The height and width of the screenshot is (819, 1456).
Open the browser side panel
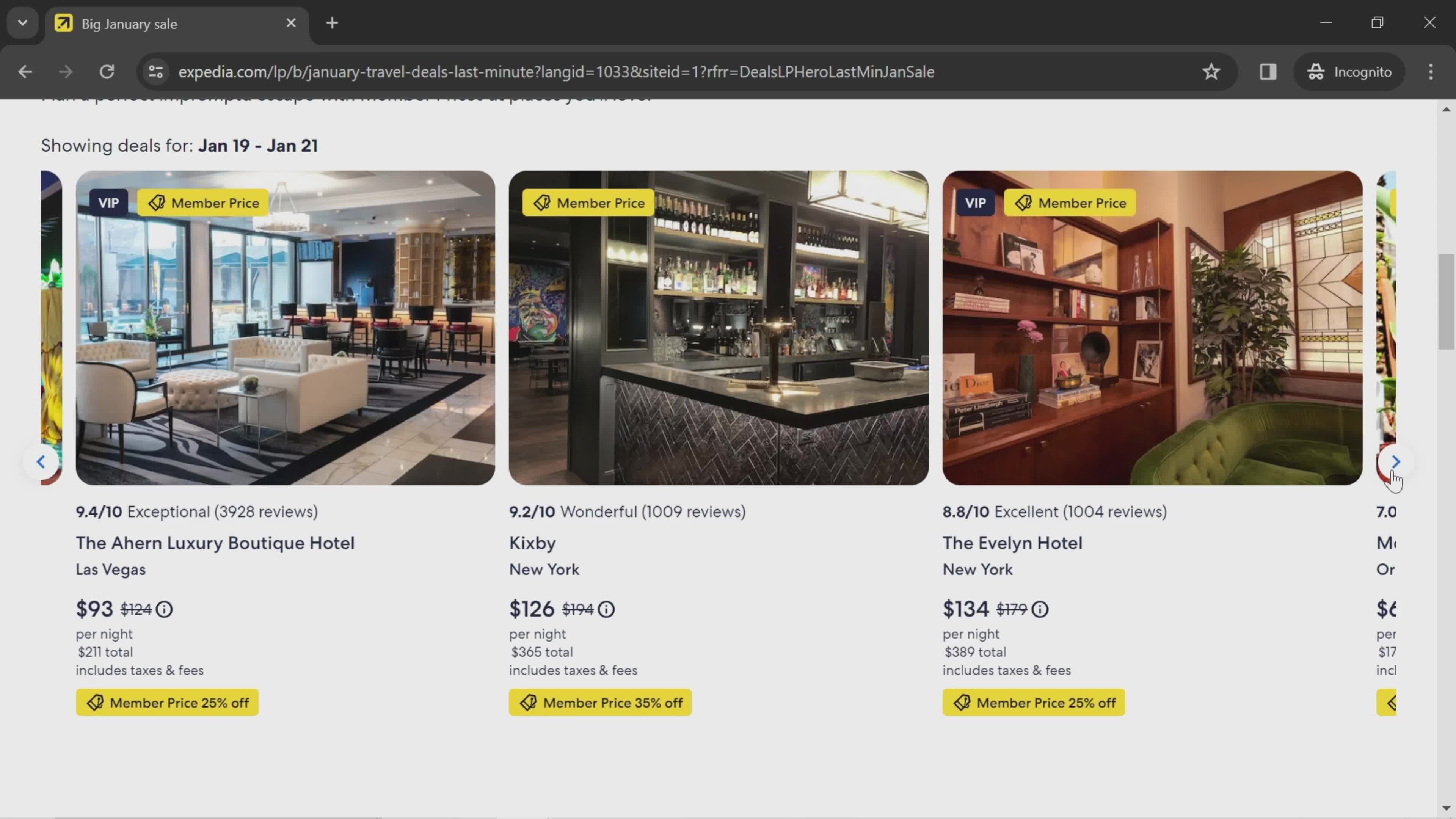pos(1268,72)
